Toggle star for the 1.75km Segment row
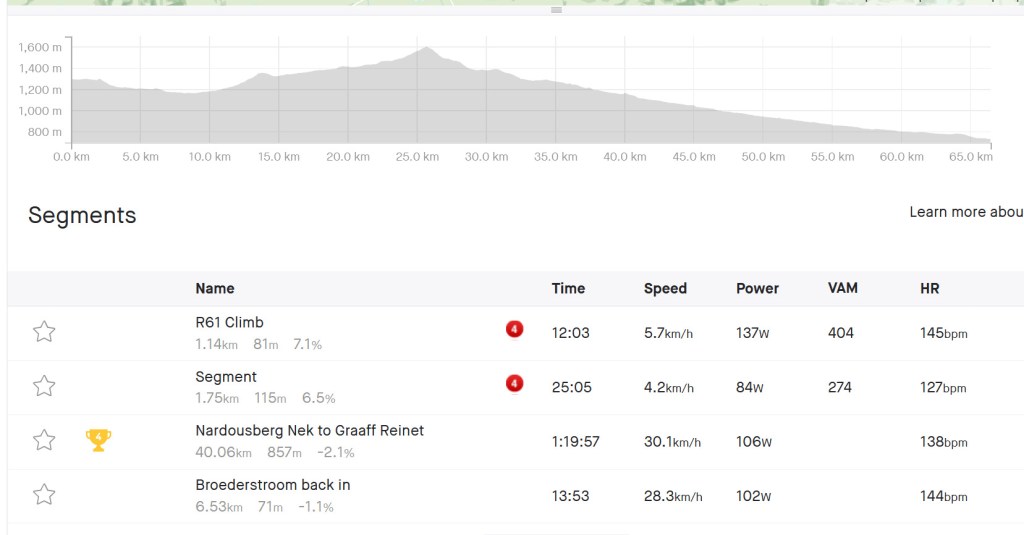Image resolution: width=1024 pixels, height=535 pixels. [x=44, y=386]
